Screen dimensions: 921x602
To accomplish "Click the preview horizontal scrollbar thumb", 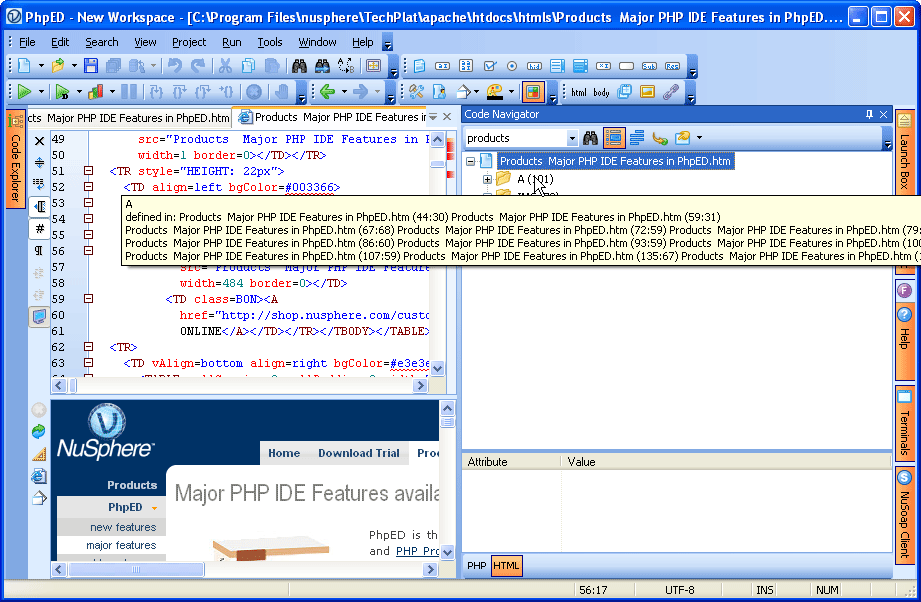I will (x=136, y=569).
